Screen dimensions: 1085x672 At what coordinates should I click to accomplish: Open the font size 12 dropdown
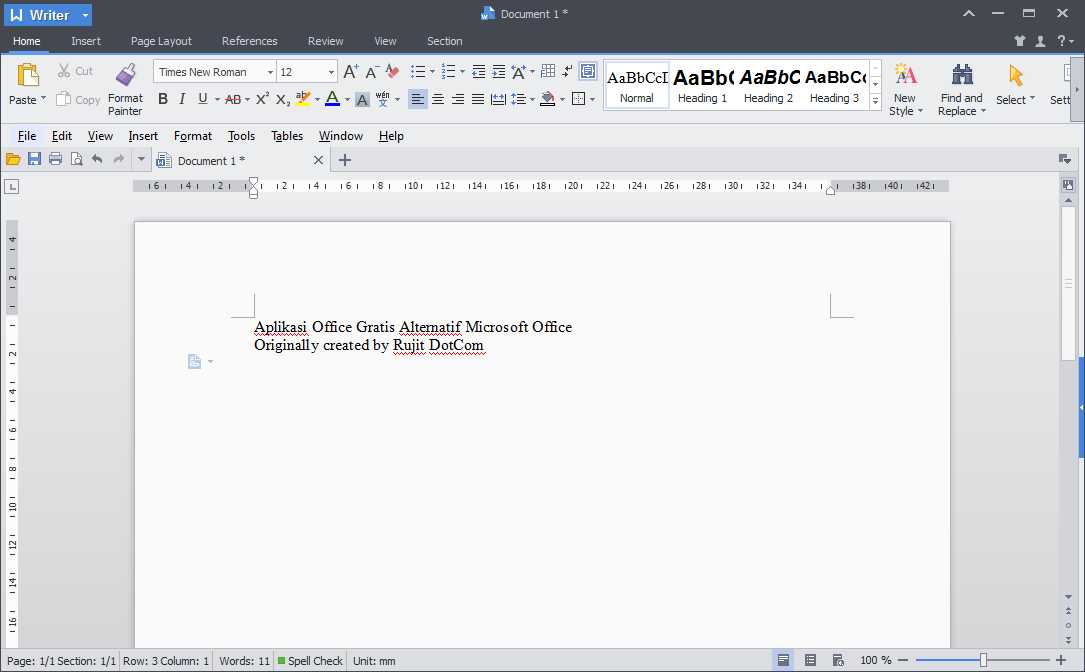pos(331,72)
